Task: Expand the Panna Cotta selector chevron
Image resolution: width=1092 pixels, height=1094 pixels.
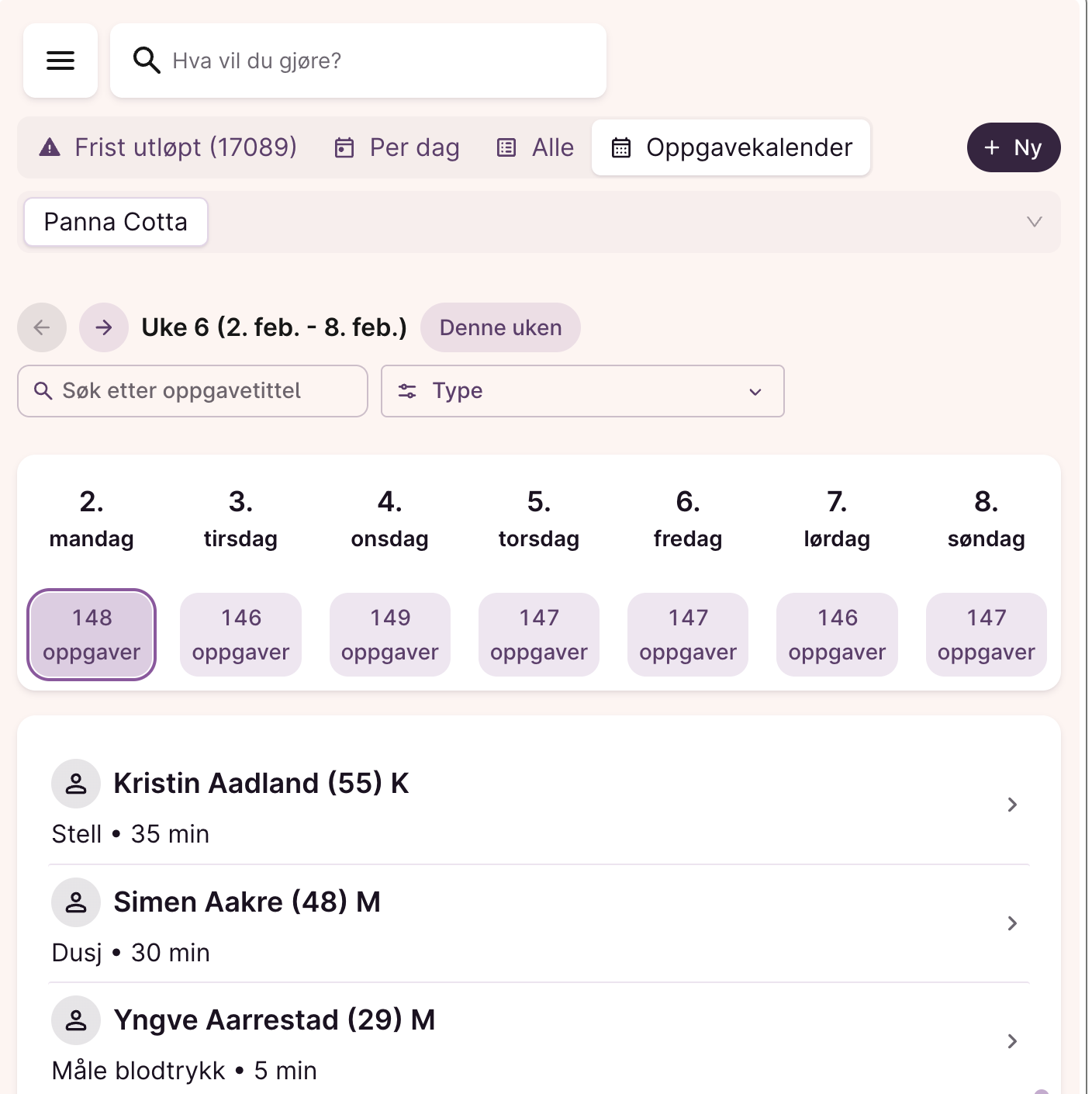Action: tap(1034, 222)
